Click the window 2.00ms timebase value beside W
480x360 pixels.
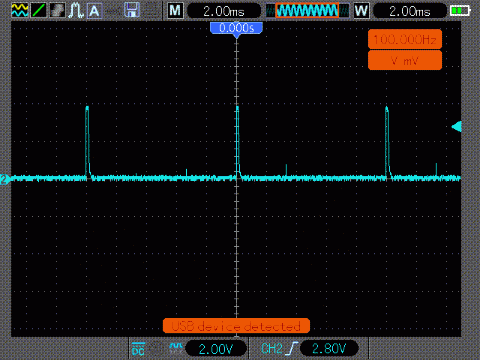point(410,11)
